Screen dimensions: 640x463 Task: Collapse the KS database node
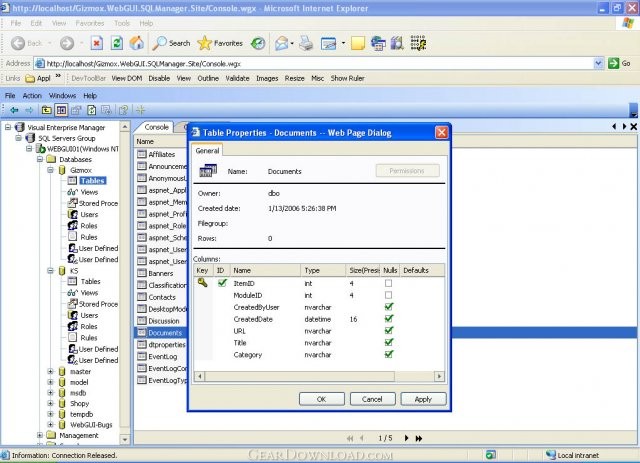pyautogui.click(x=50, y=270)
